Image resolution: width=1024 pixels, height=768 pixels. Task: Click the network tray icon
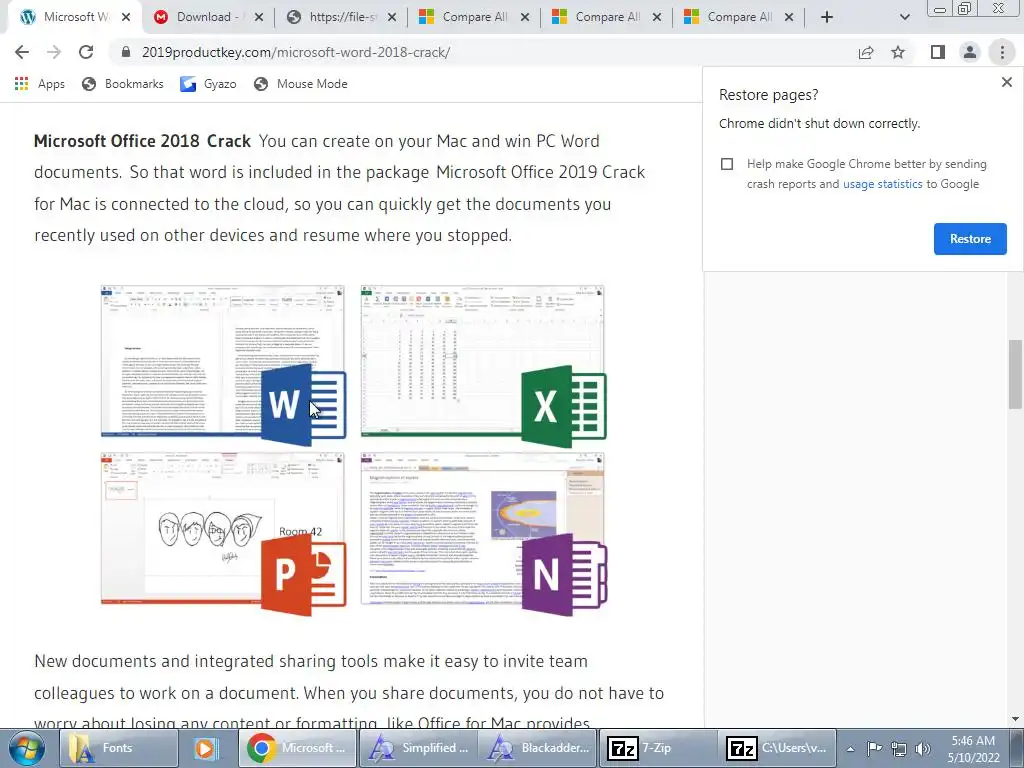(x=899, y=749)
